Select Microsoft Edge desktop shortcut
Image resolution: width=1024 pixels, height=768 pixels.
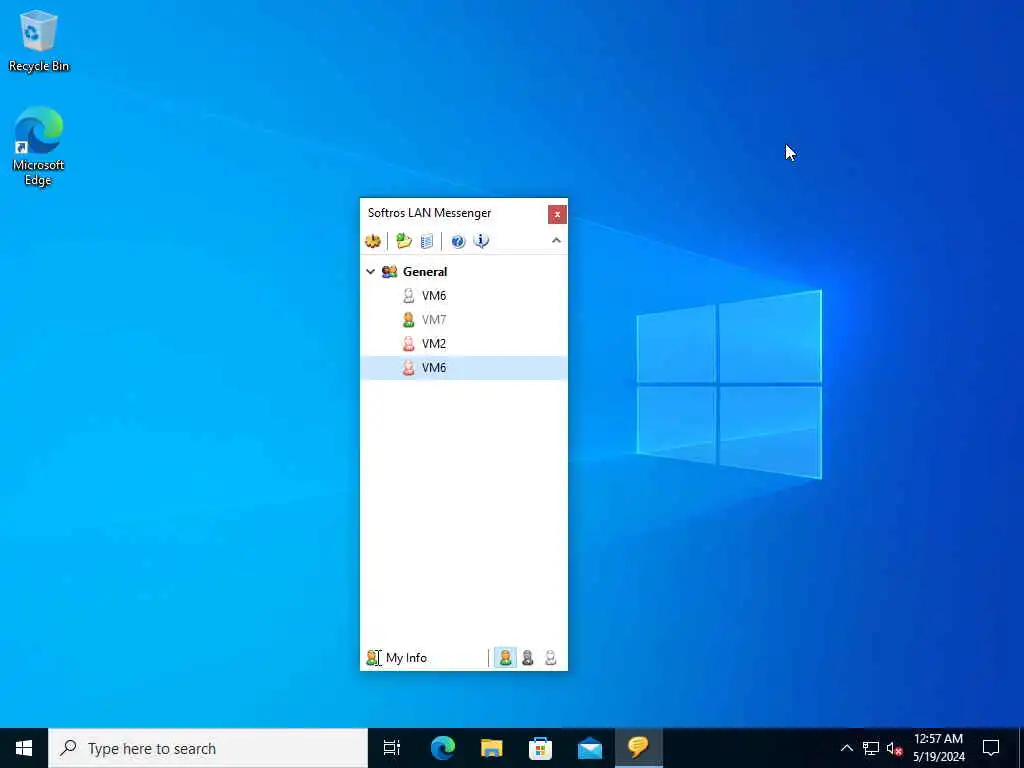39,146
